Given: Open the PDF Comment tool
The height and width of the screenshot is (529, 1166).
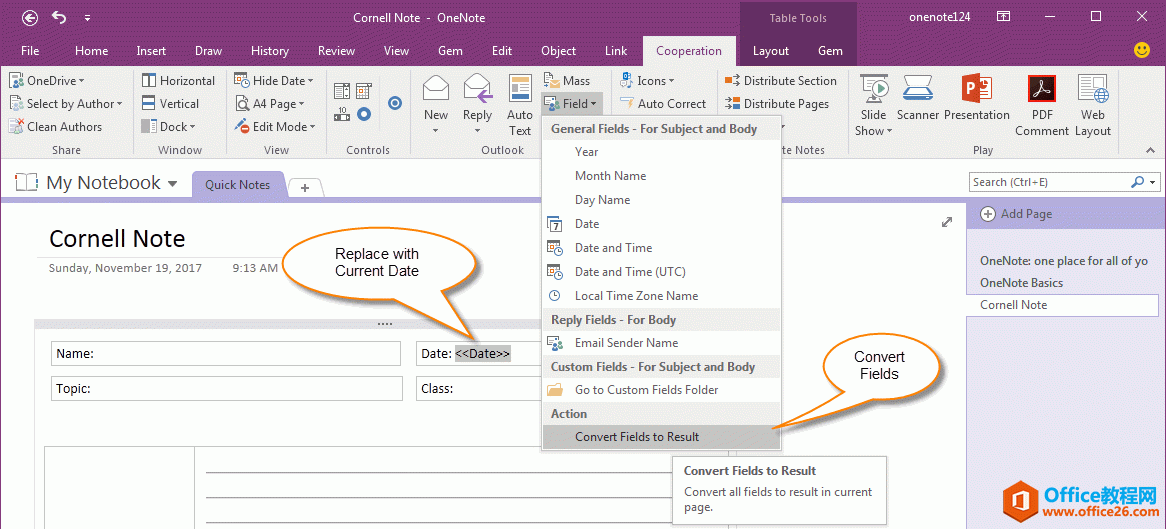Looking at the screenshot, I should coord(1042,104).
